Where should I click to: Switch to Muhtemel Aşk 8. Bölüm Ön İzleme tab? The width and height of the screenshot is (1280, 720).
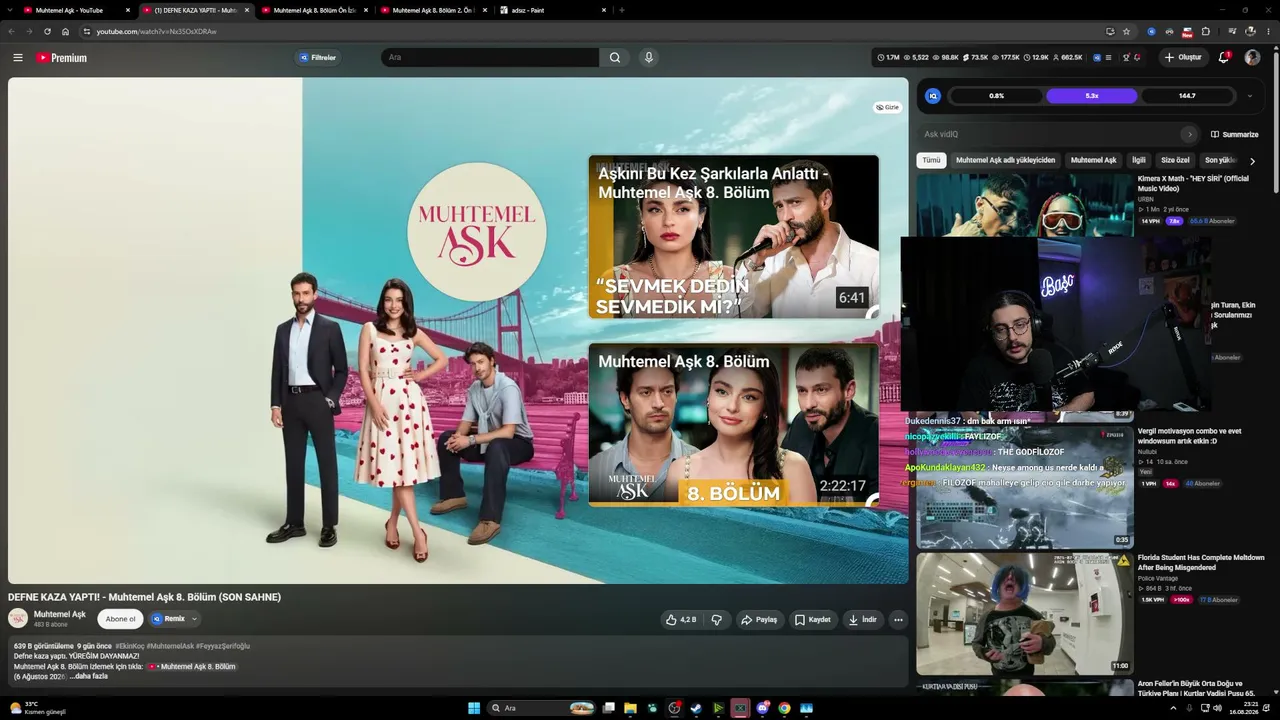(315, 10)
